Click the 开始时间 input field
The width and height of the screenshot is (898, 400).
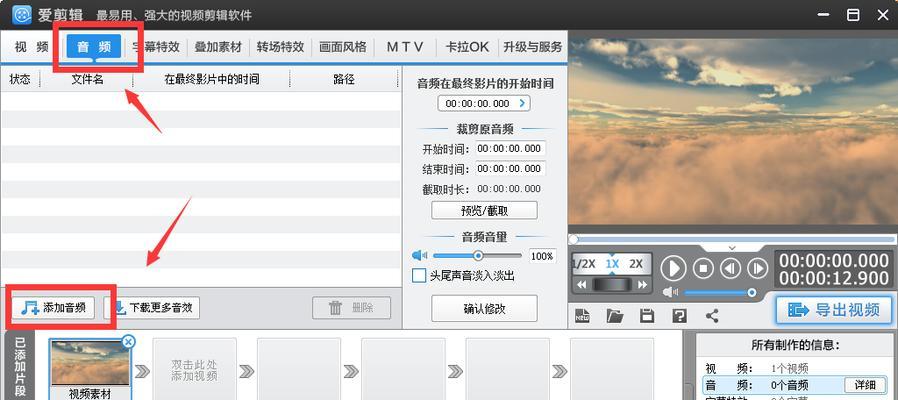[x=510, y=149]
